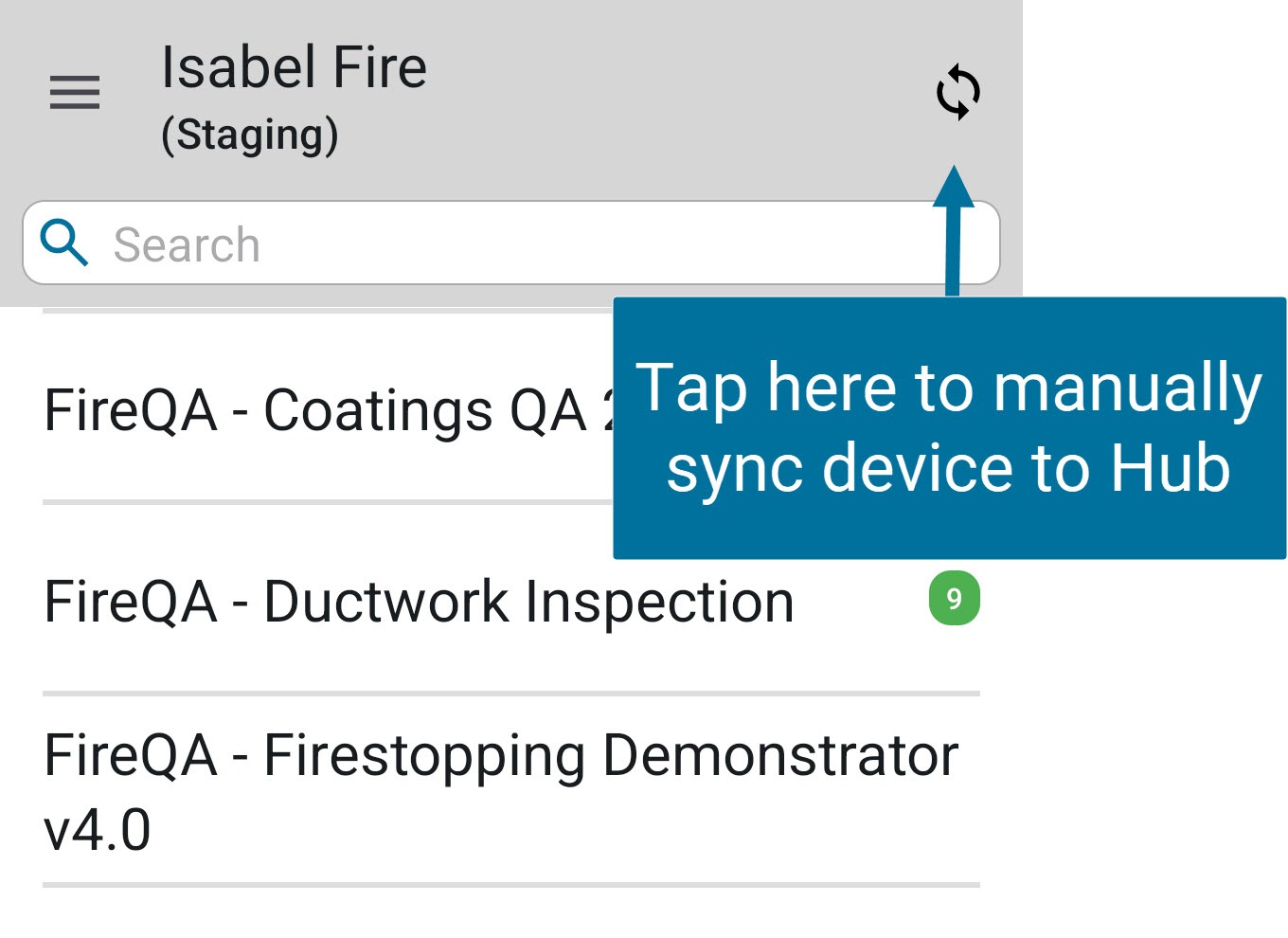Click the magnifying glass search icon

tap(64, 243)
